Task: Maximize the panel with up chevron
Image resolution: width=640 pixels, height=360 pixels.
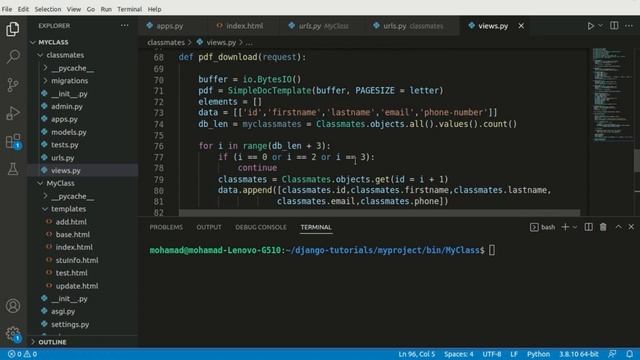Action: (618, 227)
